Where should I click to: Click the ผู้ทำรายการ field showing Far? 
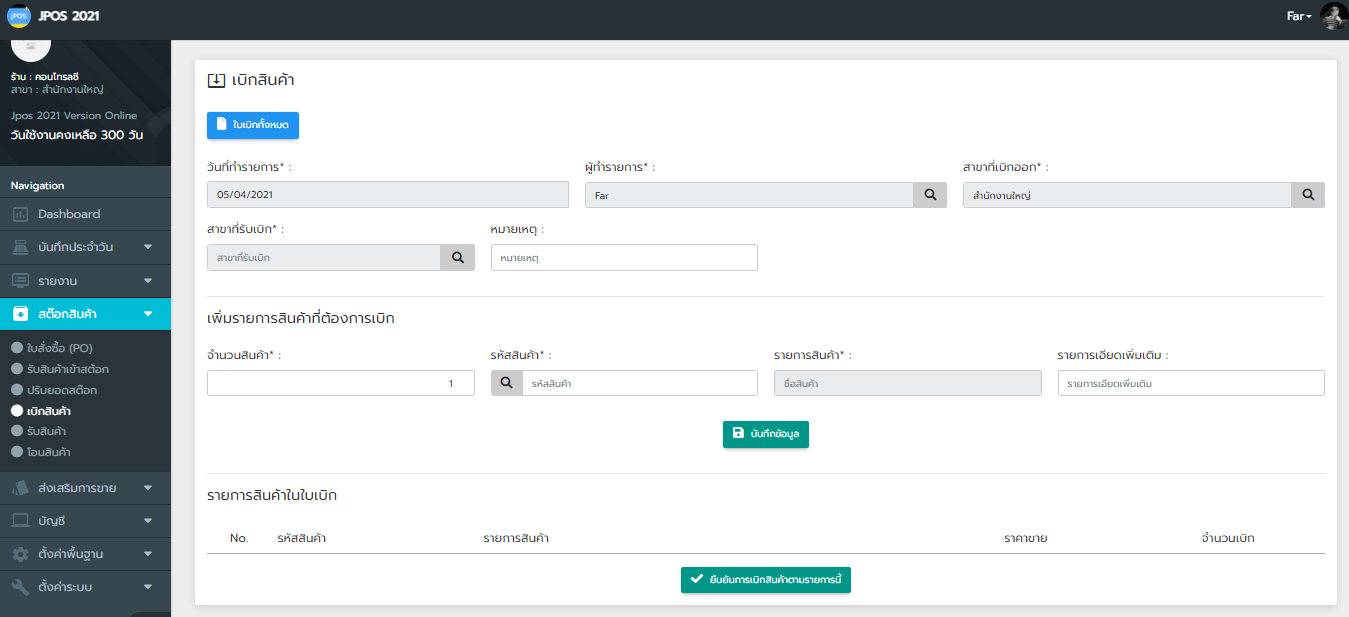[749, 195]
